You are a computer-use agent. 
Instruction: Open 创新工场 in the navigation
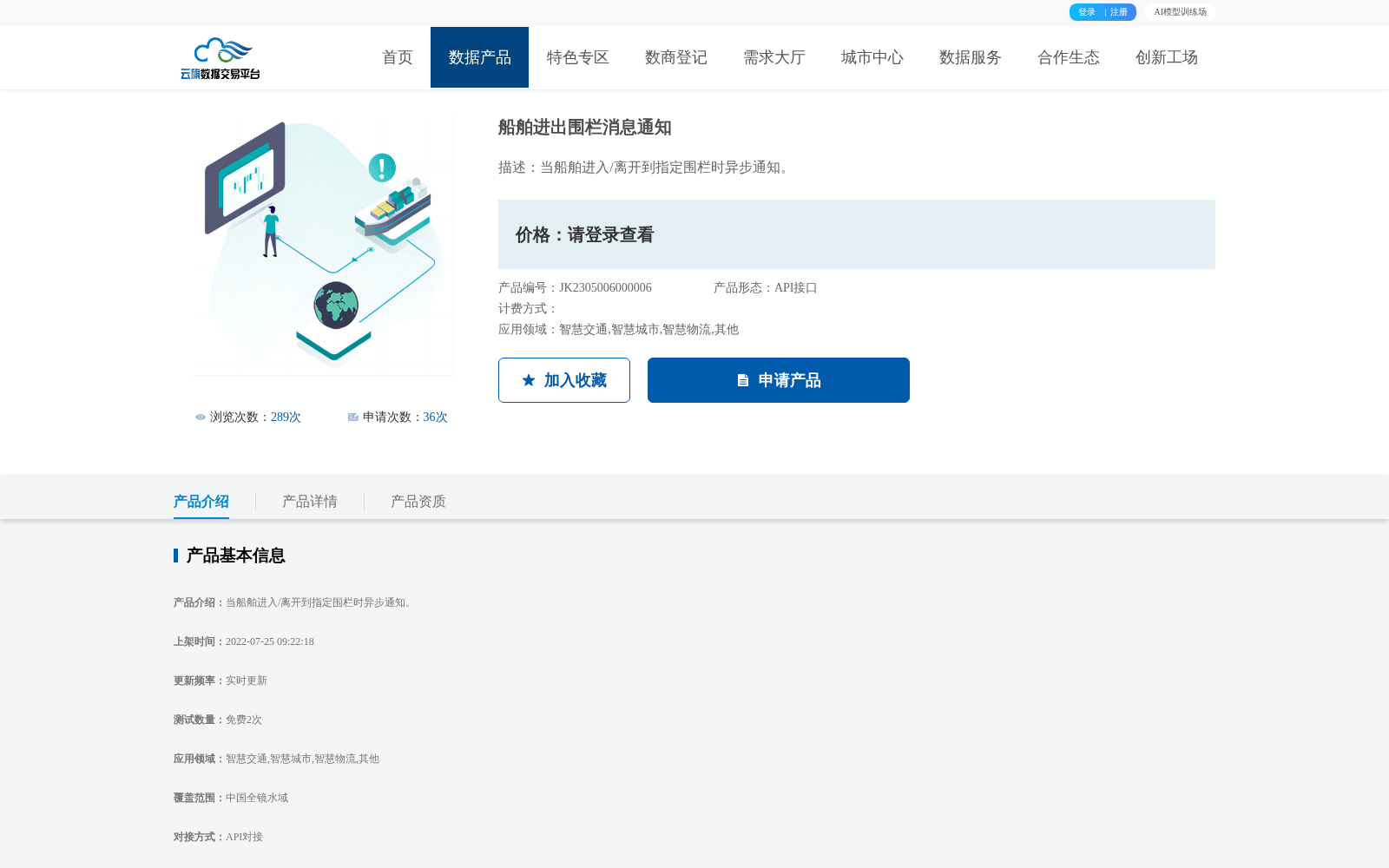(x=1166, y=57)
